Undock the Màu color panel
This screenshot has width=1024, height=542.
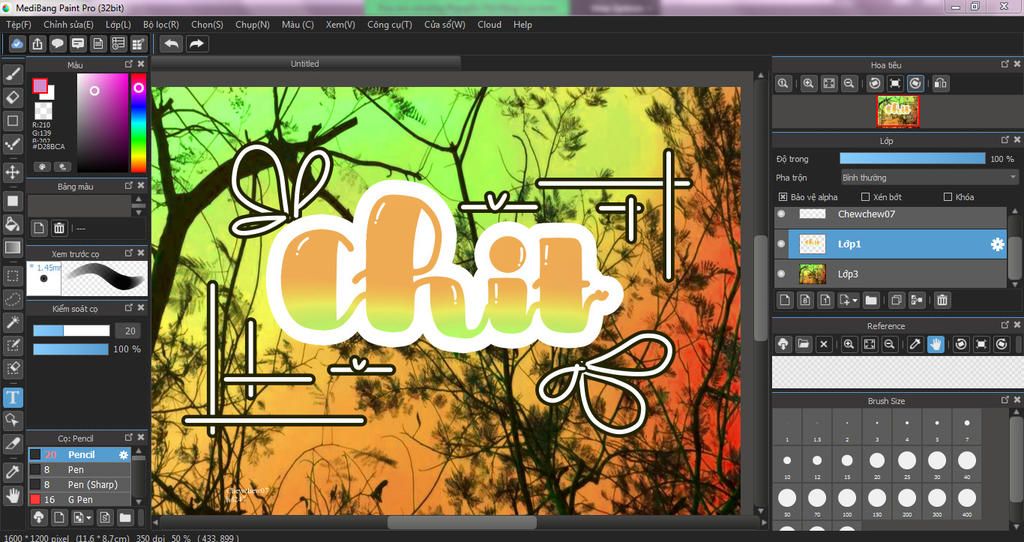pos(129,64)
